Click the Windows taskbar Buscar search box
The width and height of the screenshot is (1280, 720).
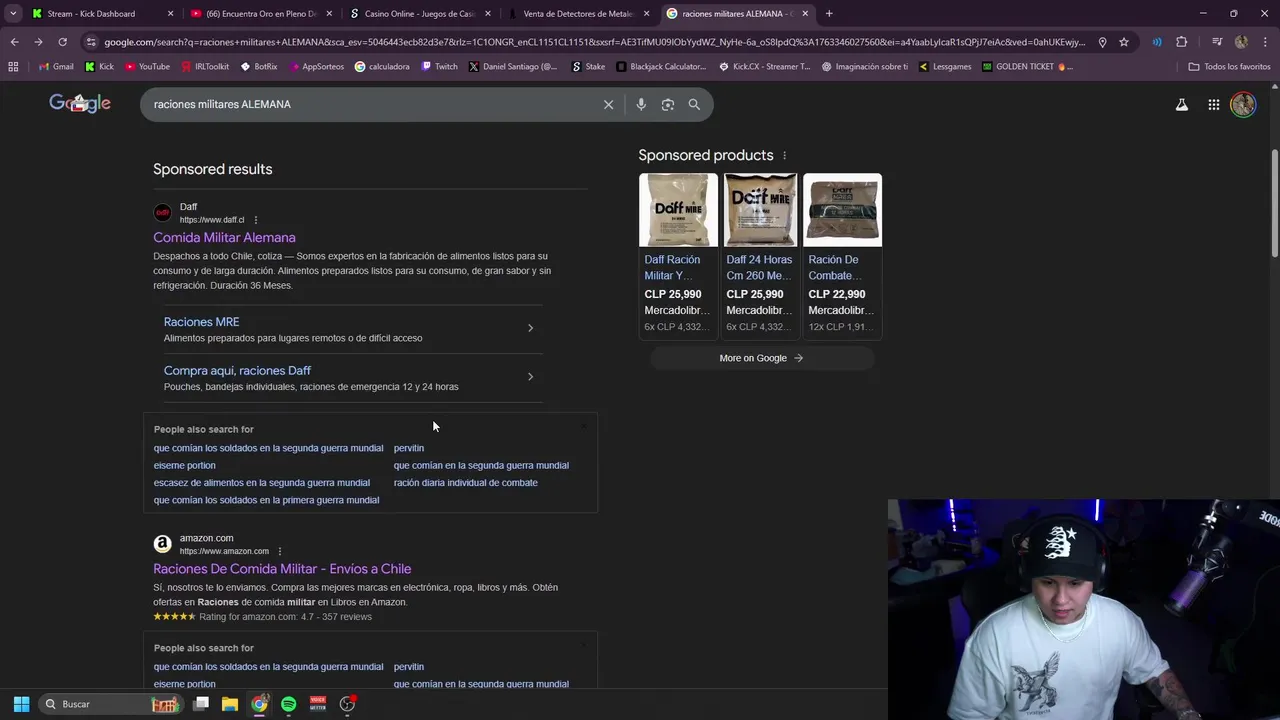(x=111, y=704)
